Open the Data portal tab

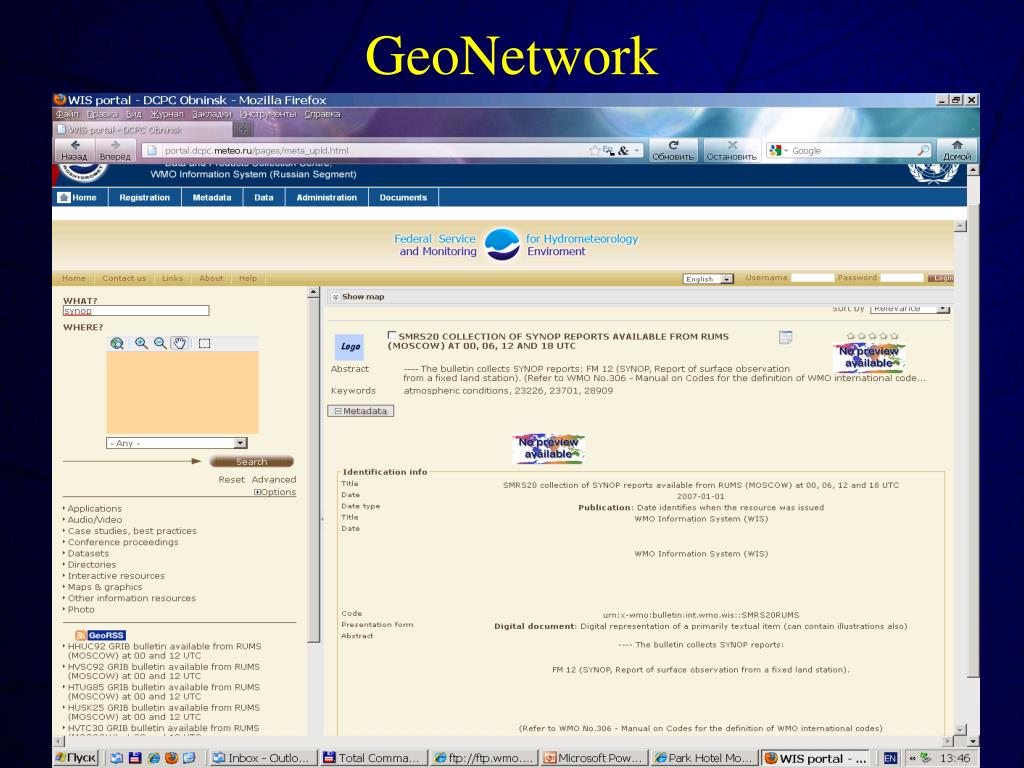tap(264, 197)
